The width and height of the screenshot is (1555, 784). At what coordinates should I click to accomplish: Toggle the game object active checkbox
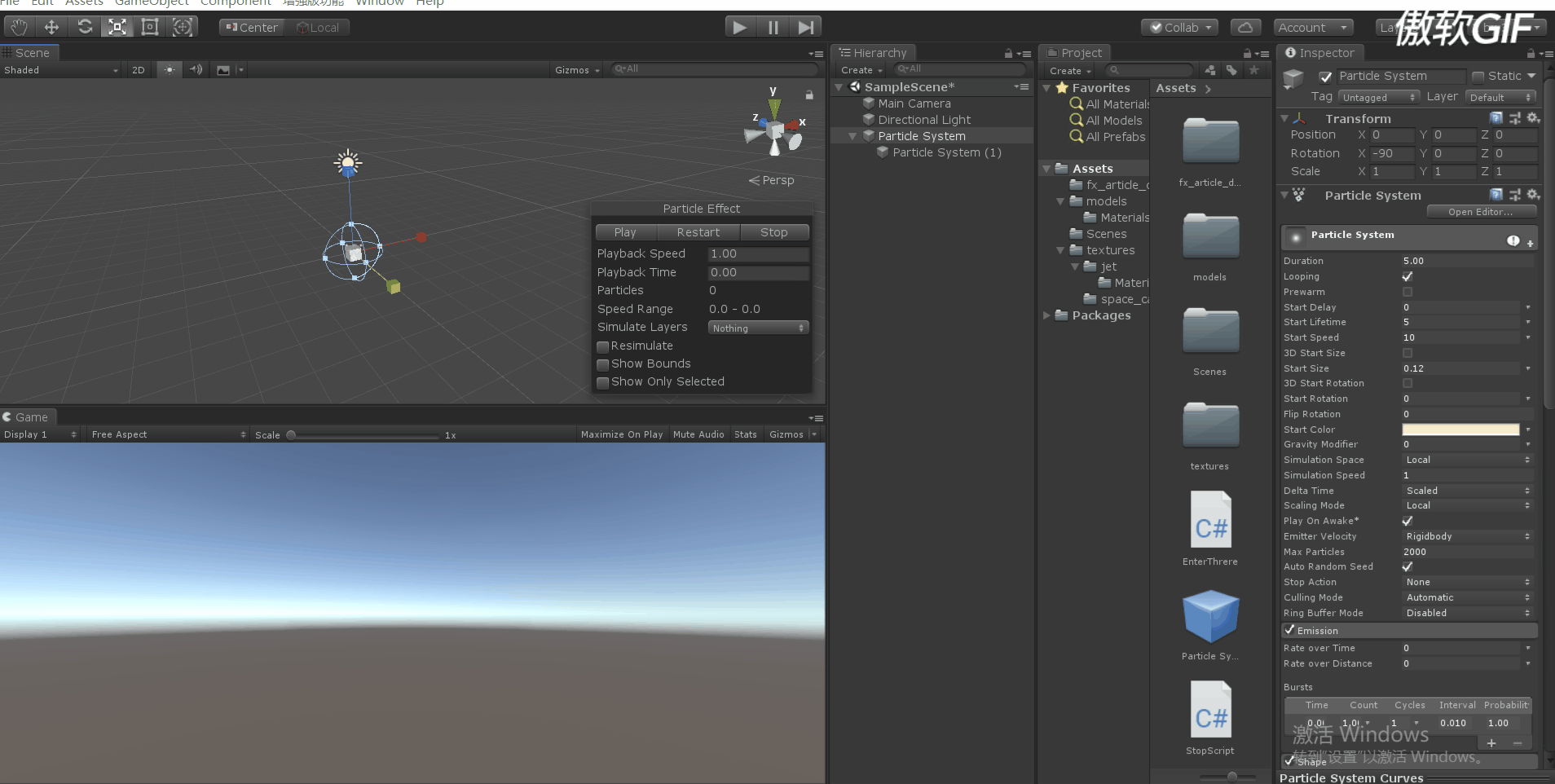(1325, 77)
